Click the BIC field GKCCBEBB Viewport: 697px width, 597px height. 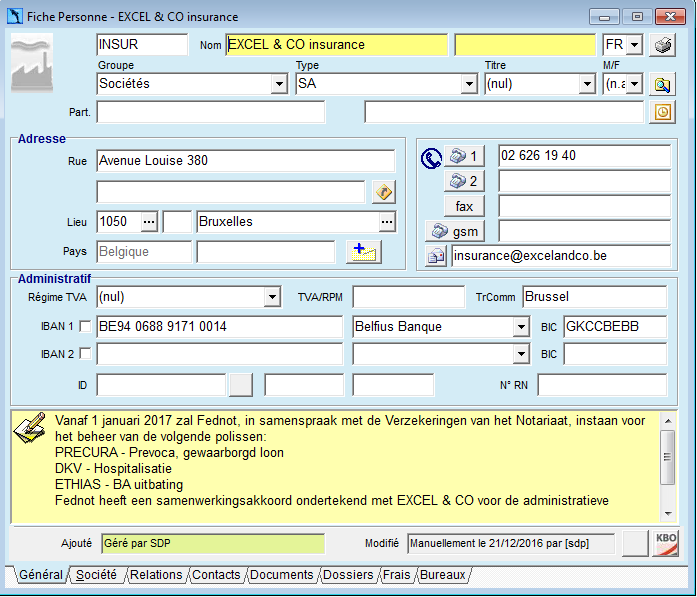[615, 327]
